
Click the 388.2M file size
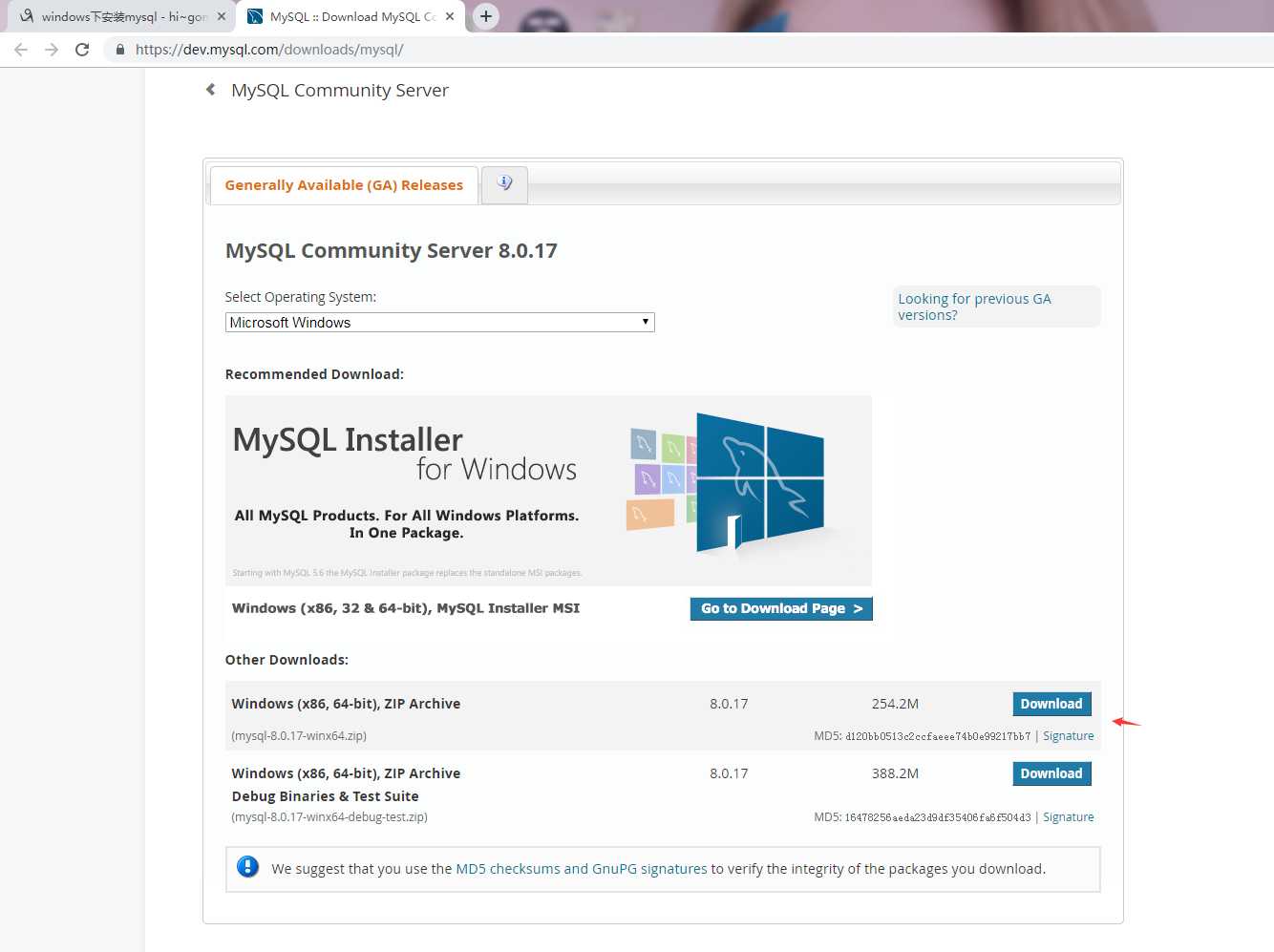coord(895,773)
